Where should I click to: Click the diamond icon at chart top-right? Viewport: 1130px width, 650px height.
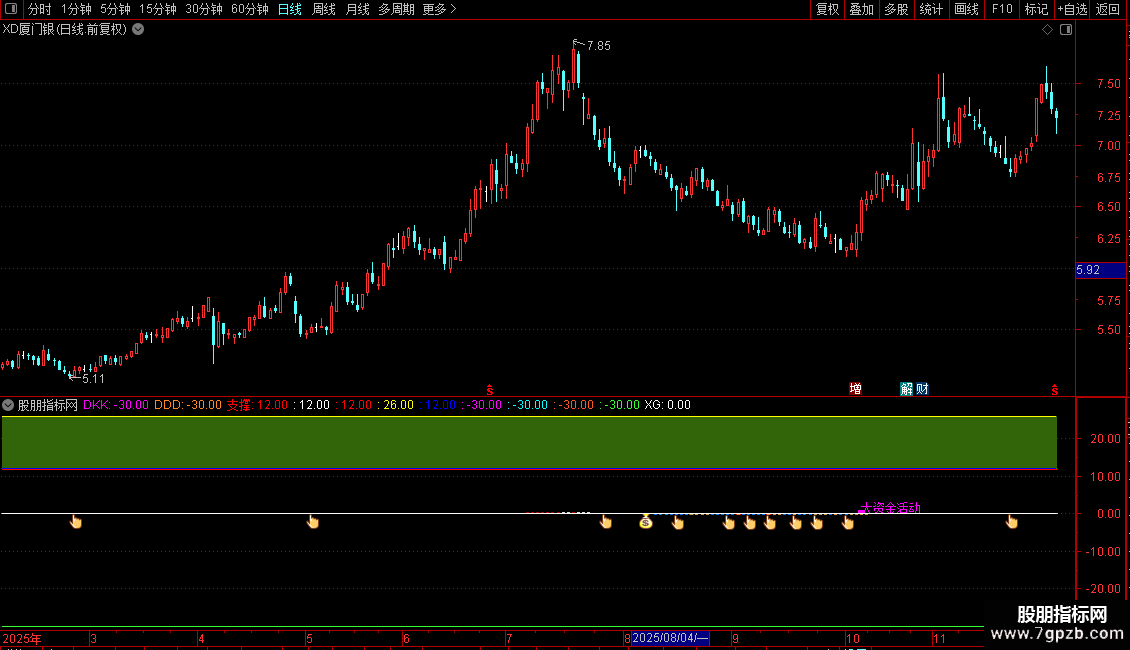(1047, 30)
